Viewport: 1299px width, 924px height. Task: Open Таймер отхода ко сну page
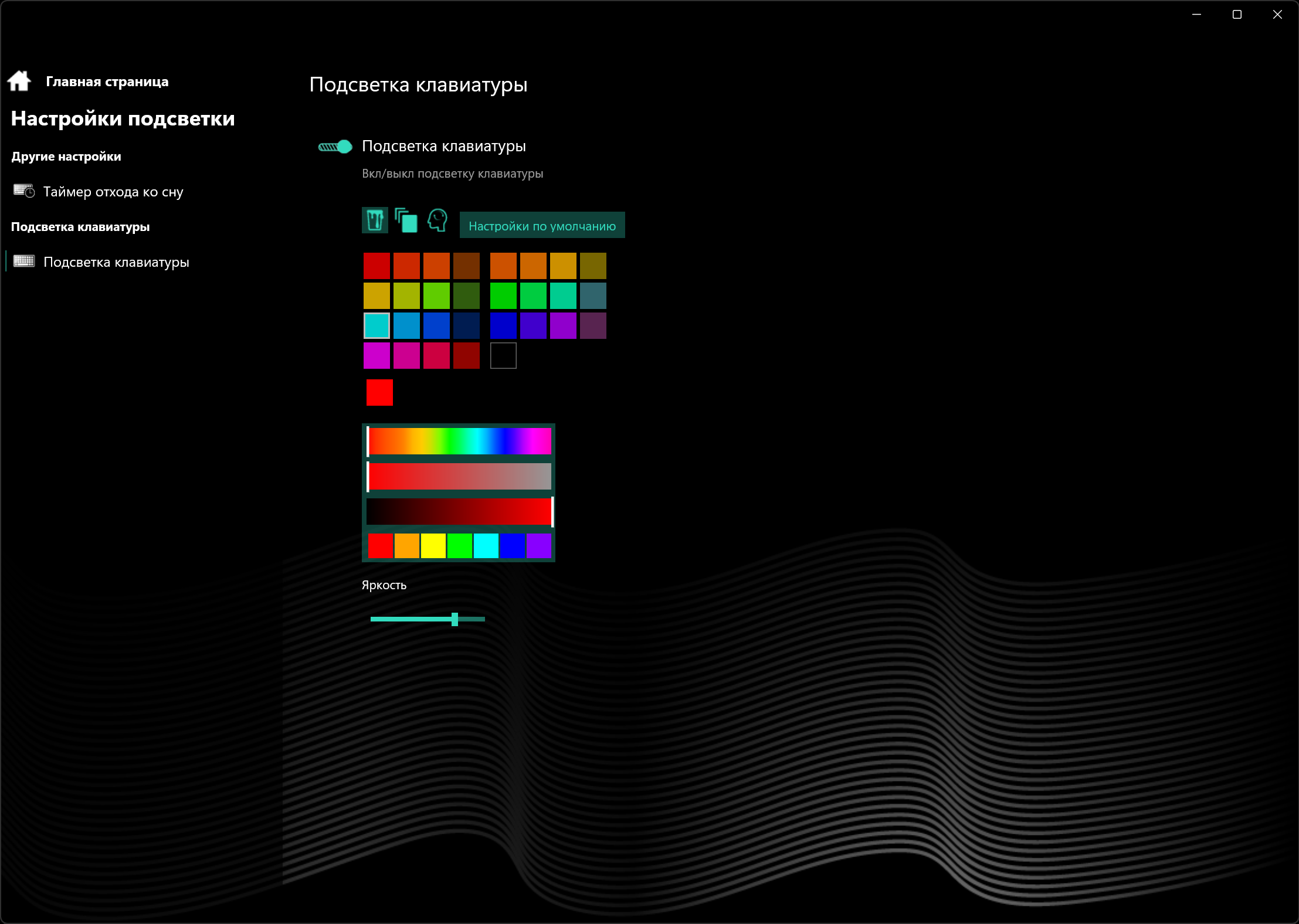(x=113, y=192)
